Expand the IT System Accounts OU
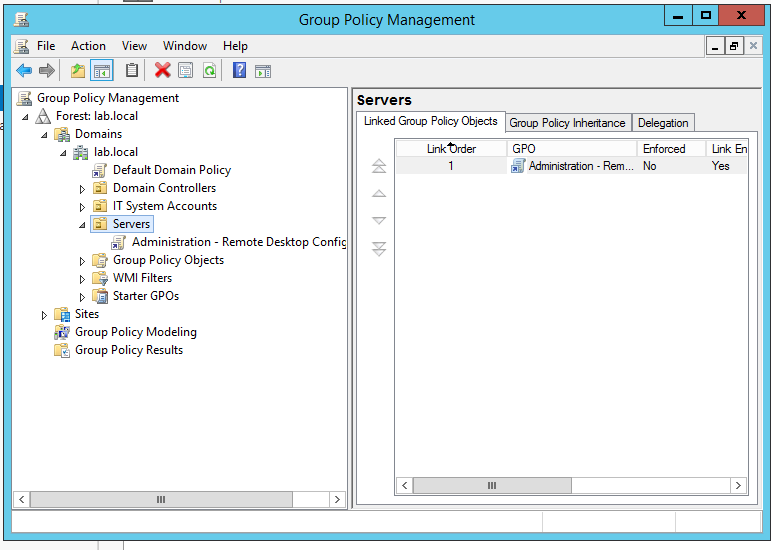 coord(82,207)
